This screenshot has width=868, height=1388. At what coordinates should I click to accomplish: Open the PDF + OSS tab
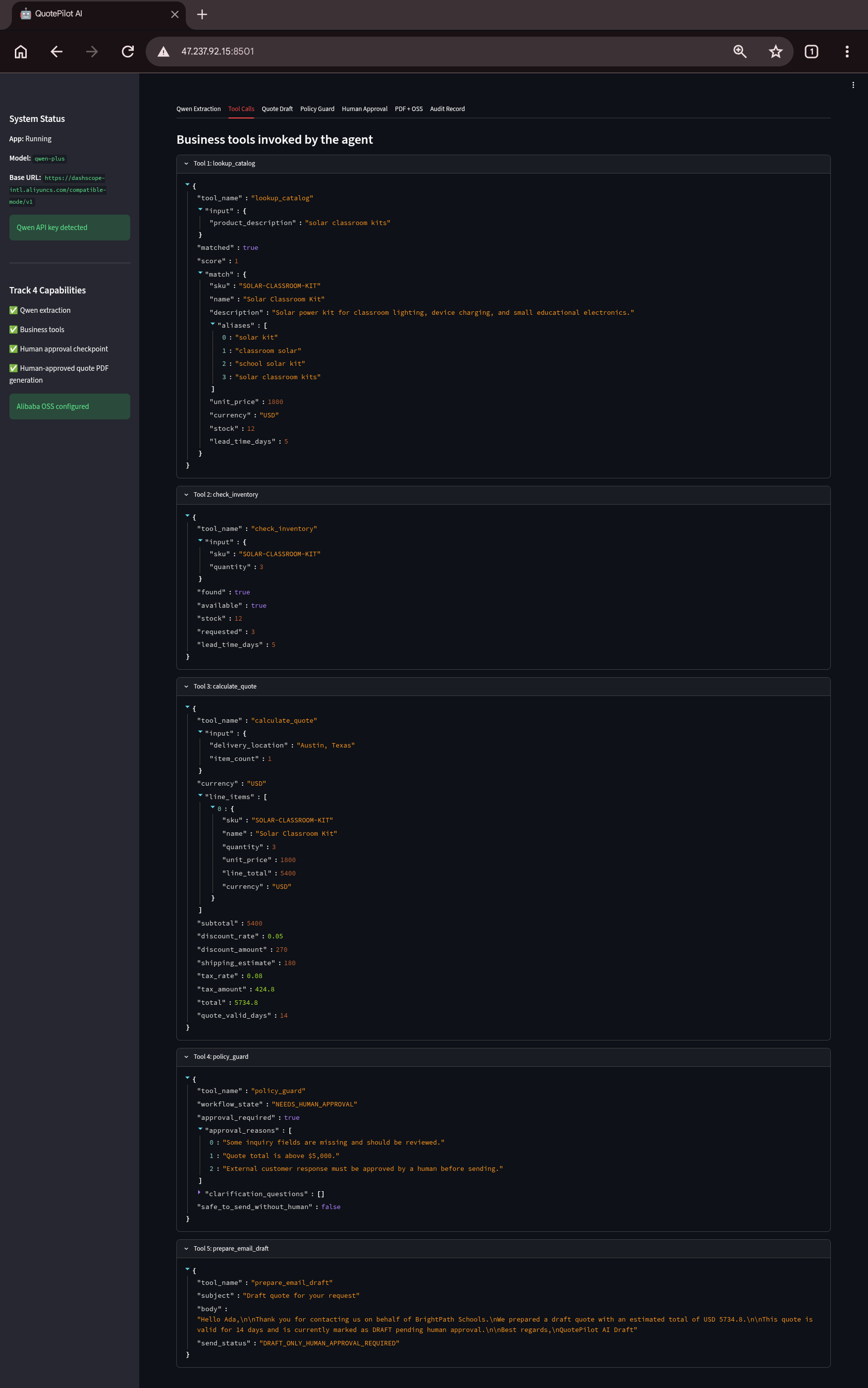pyautogui.click(x=409, y=109)
